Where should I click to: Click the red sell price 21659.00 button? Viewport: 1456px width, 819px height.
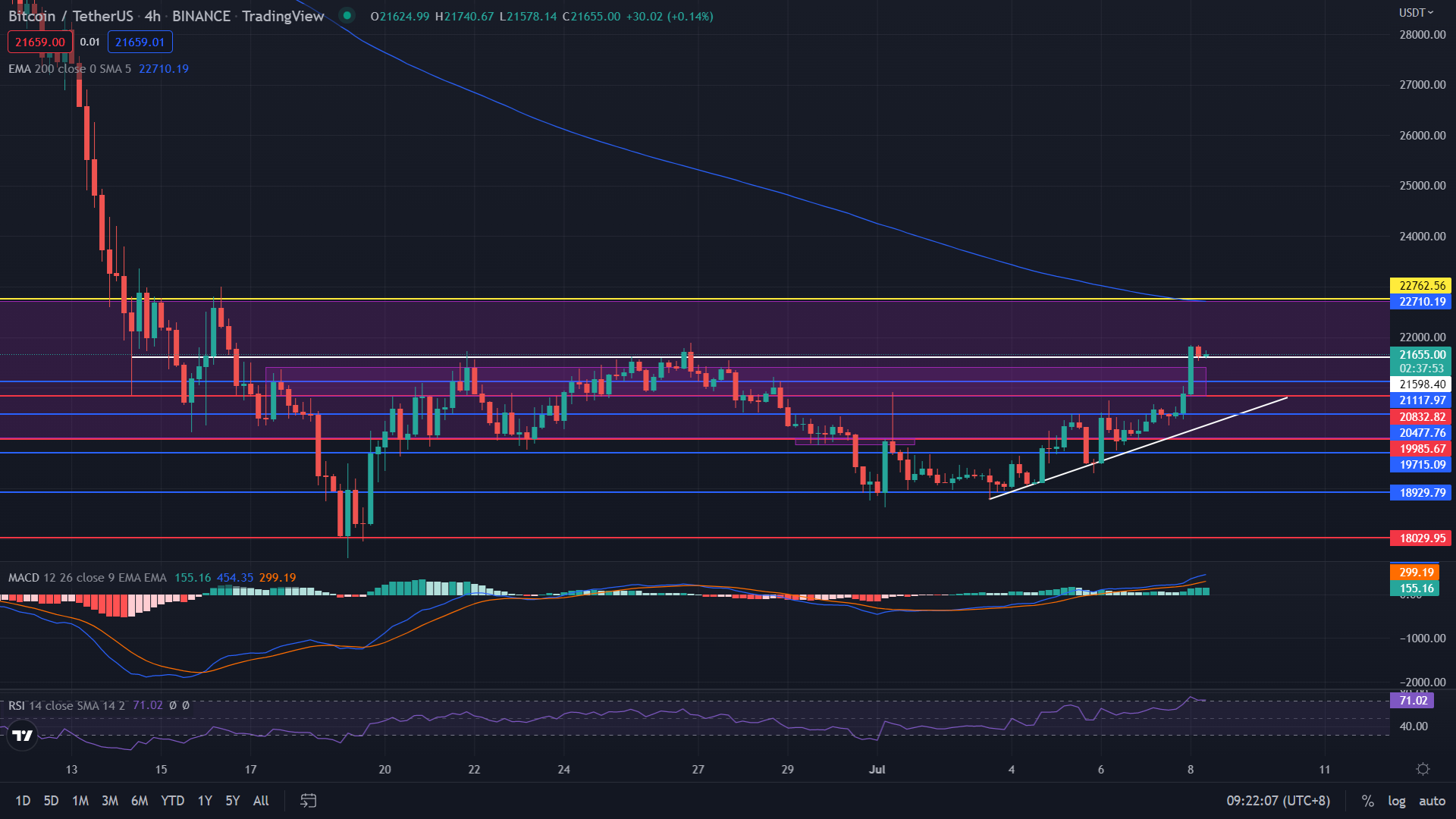point(40,42)
